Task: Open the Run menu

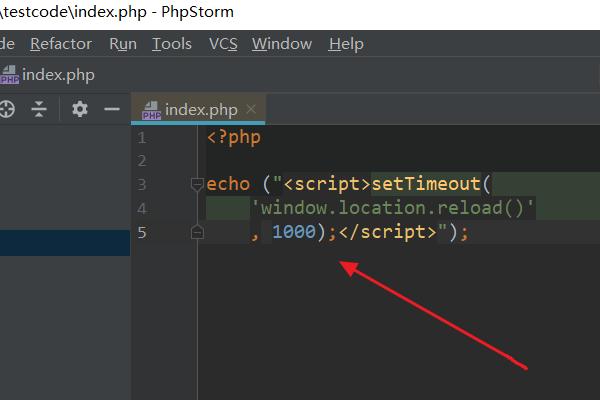Action: click(123, 44)
